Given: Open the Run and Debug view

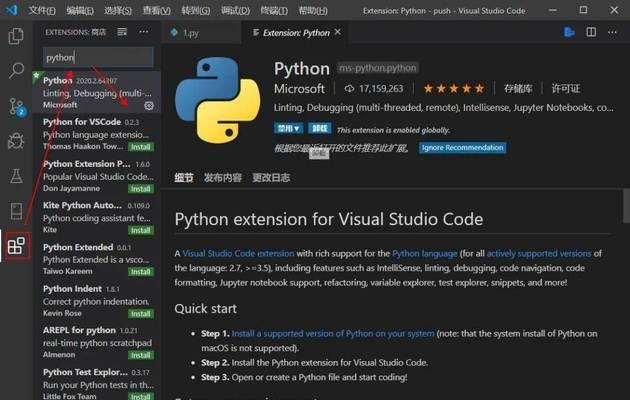Looking at the screenshot, I should point(16,141).
